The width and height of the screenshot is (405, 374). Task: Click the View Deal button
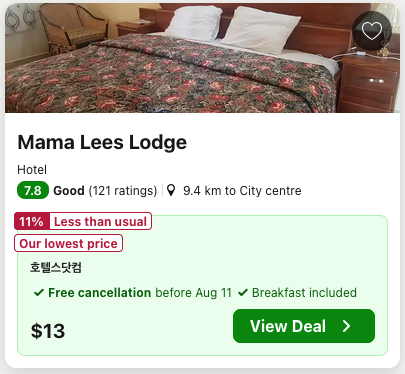[x=304, y=326]
